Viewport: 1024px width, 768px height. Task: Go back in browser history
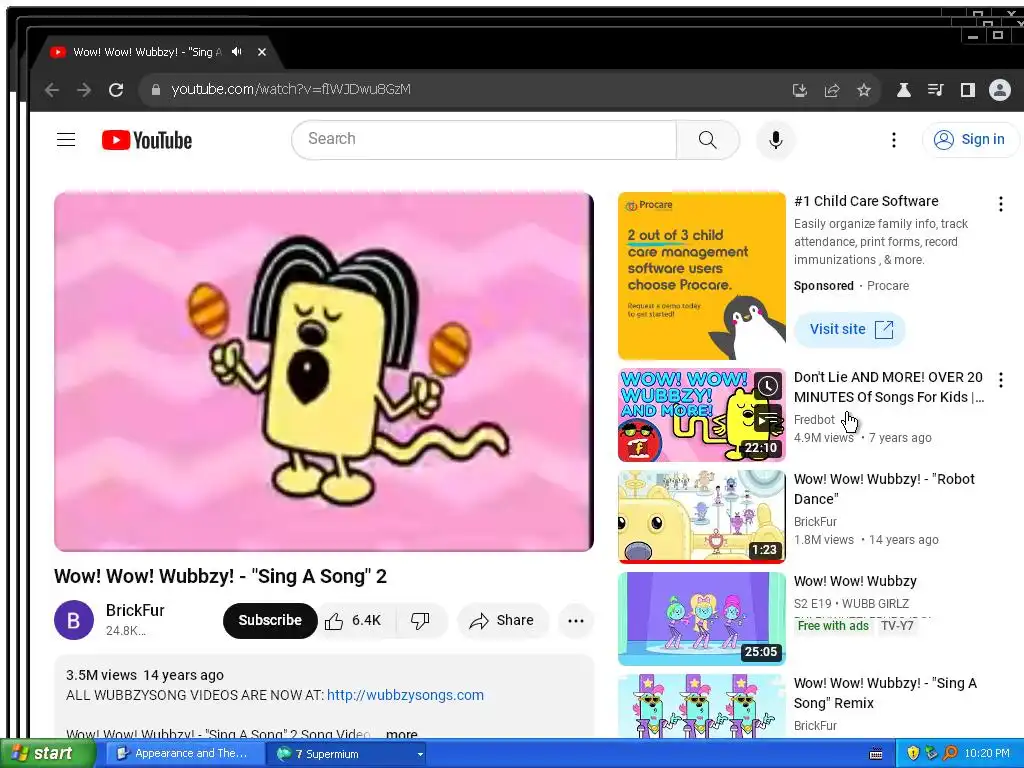coord(52,90)
